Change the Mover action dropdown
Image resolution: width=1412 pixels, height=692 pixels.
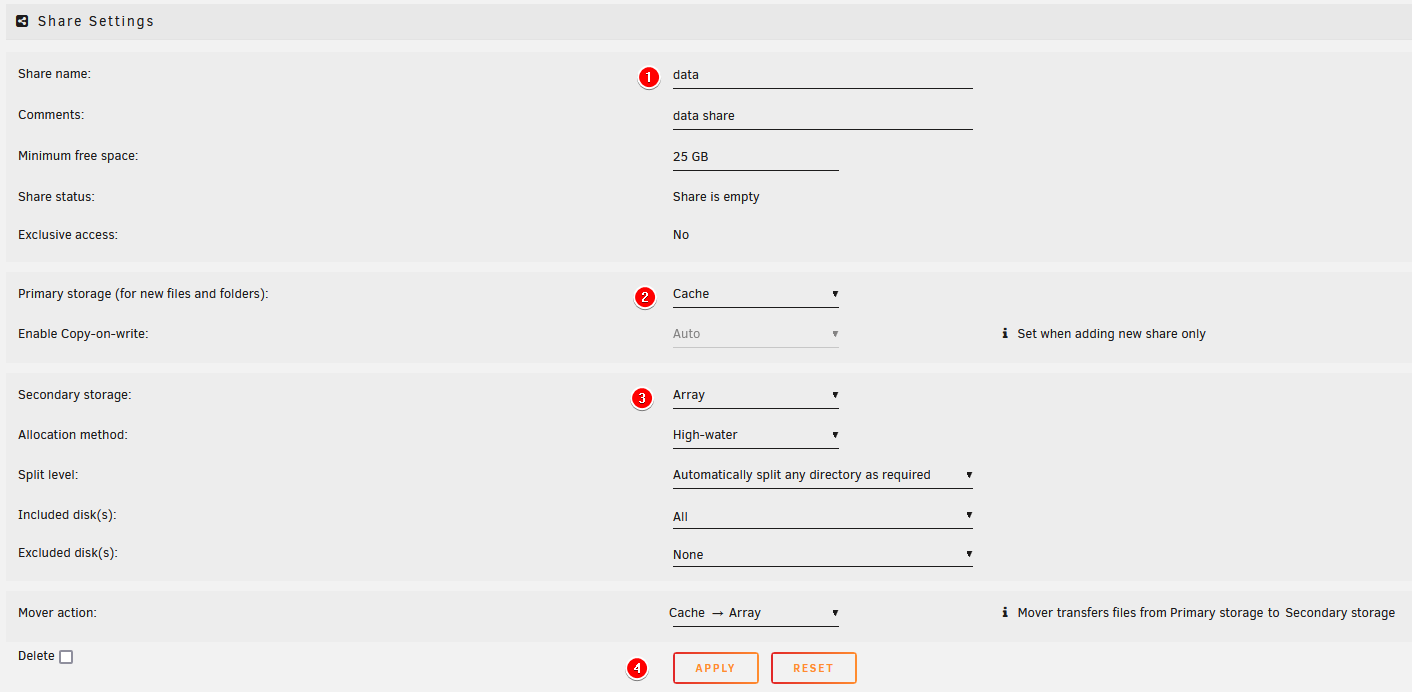[753, 613]
